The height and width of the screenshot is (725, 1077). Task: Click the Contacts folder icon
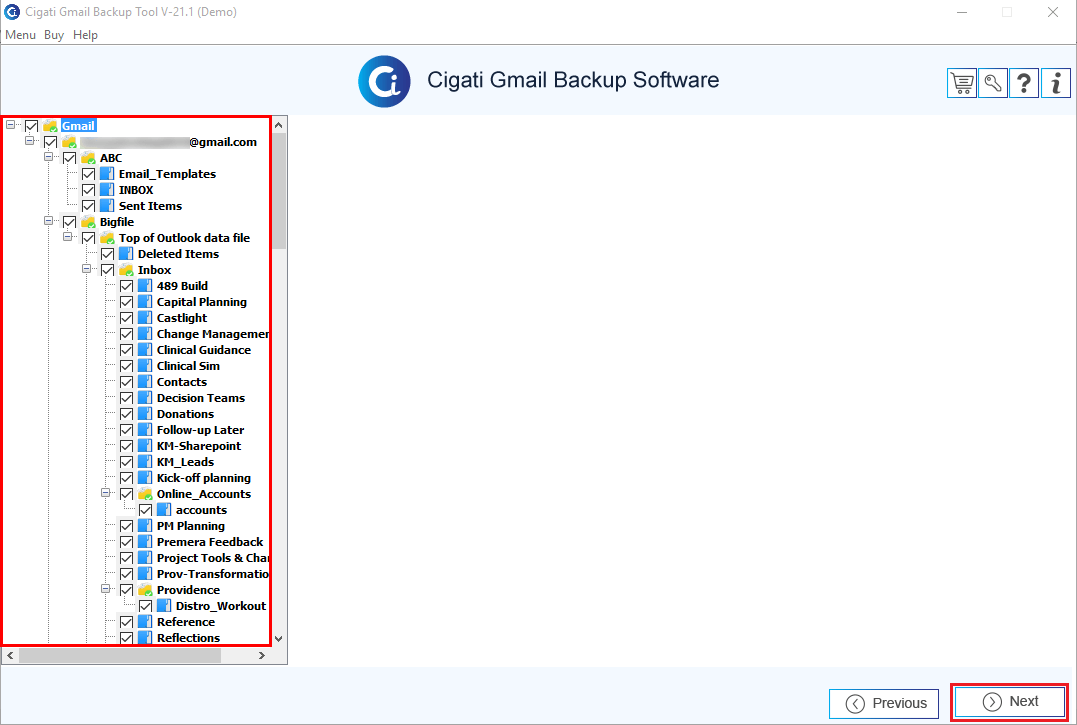pyautogui.click(x=145, y=382)
